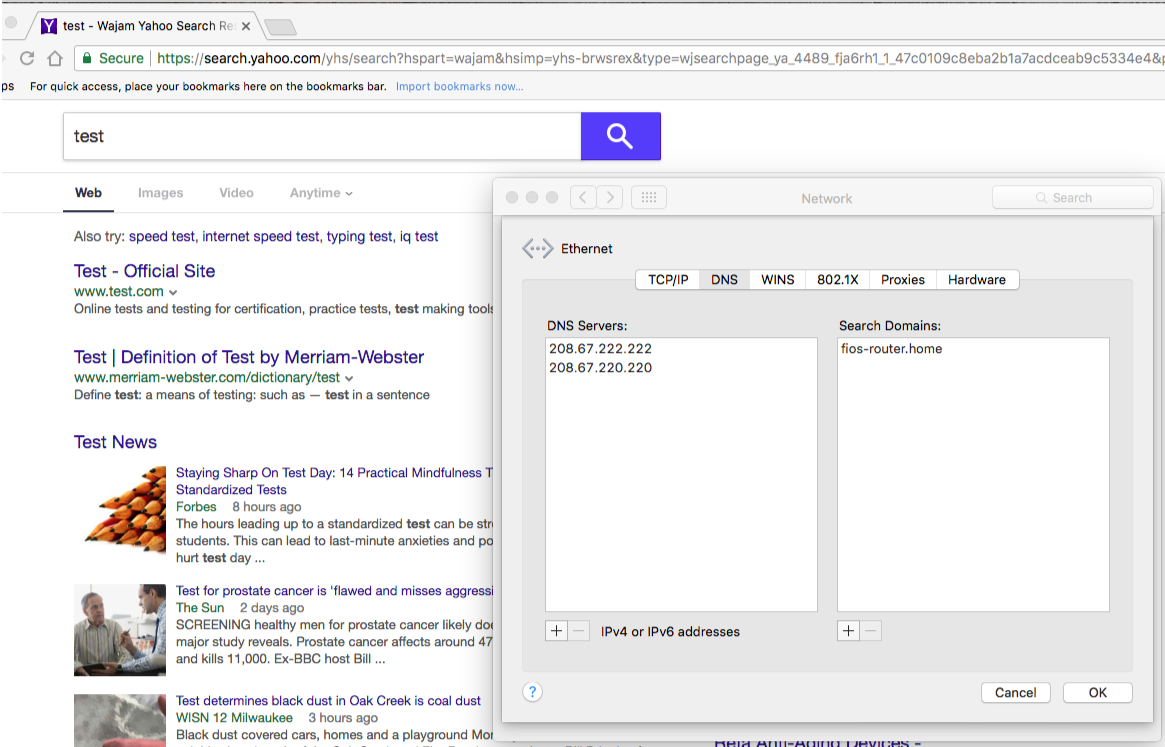Close the Wajam Yahoo Search tab
Viewport: 1165px width, 747px height.
point(246,26)
